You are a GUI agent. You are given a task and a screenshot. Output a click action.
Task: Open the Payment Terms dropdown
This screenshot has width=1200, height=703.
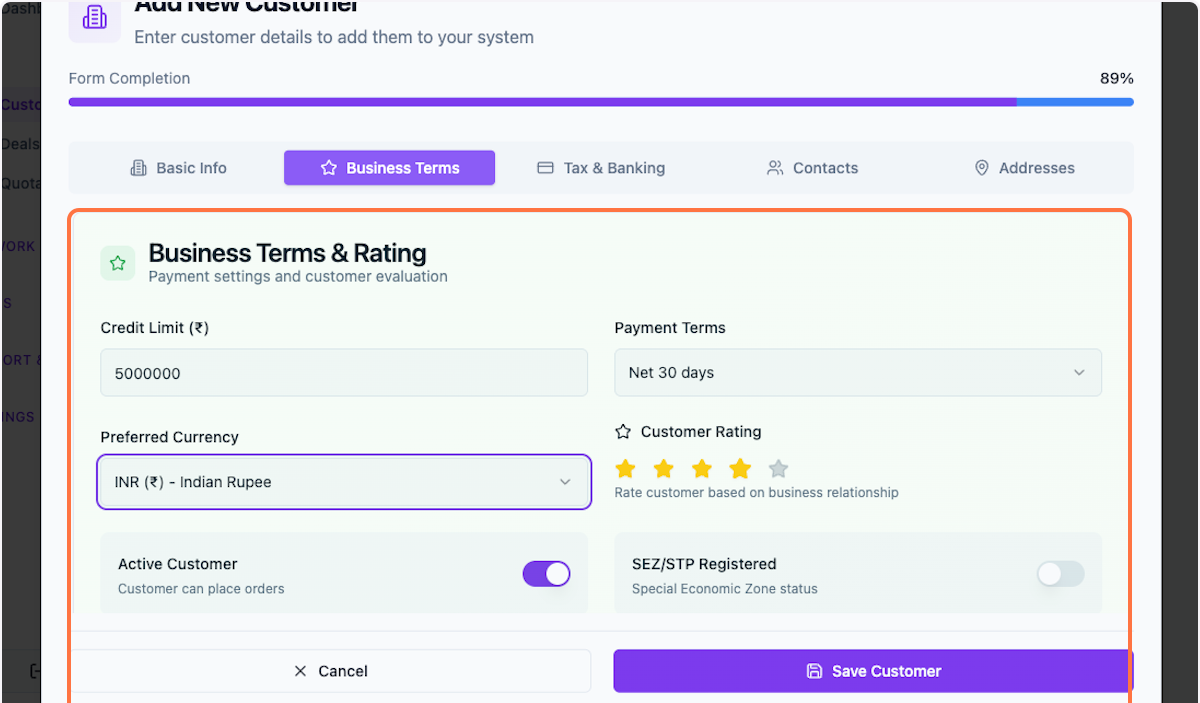click(857, 373)
